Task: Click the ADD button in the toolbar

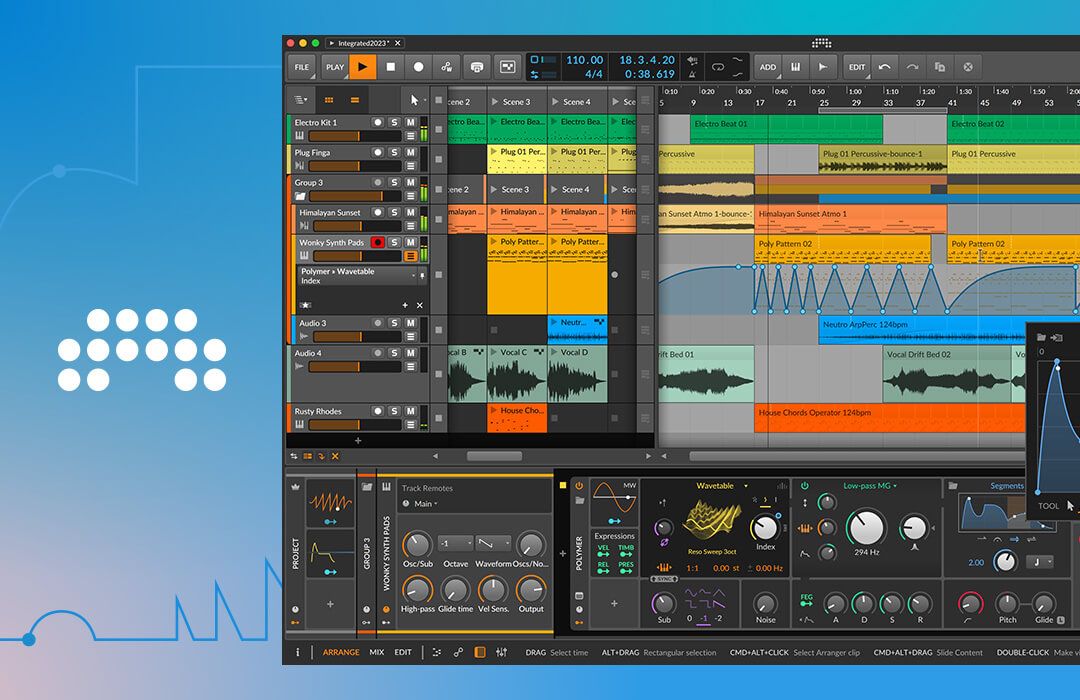Action: tap(768, 66)
